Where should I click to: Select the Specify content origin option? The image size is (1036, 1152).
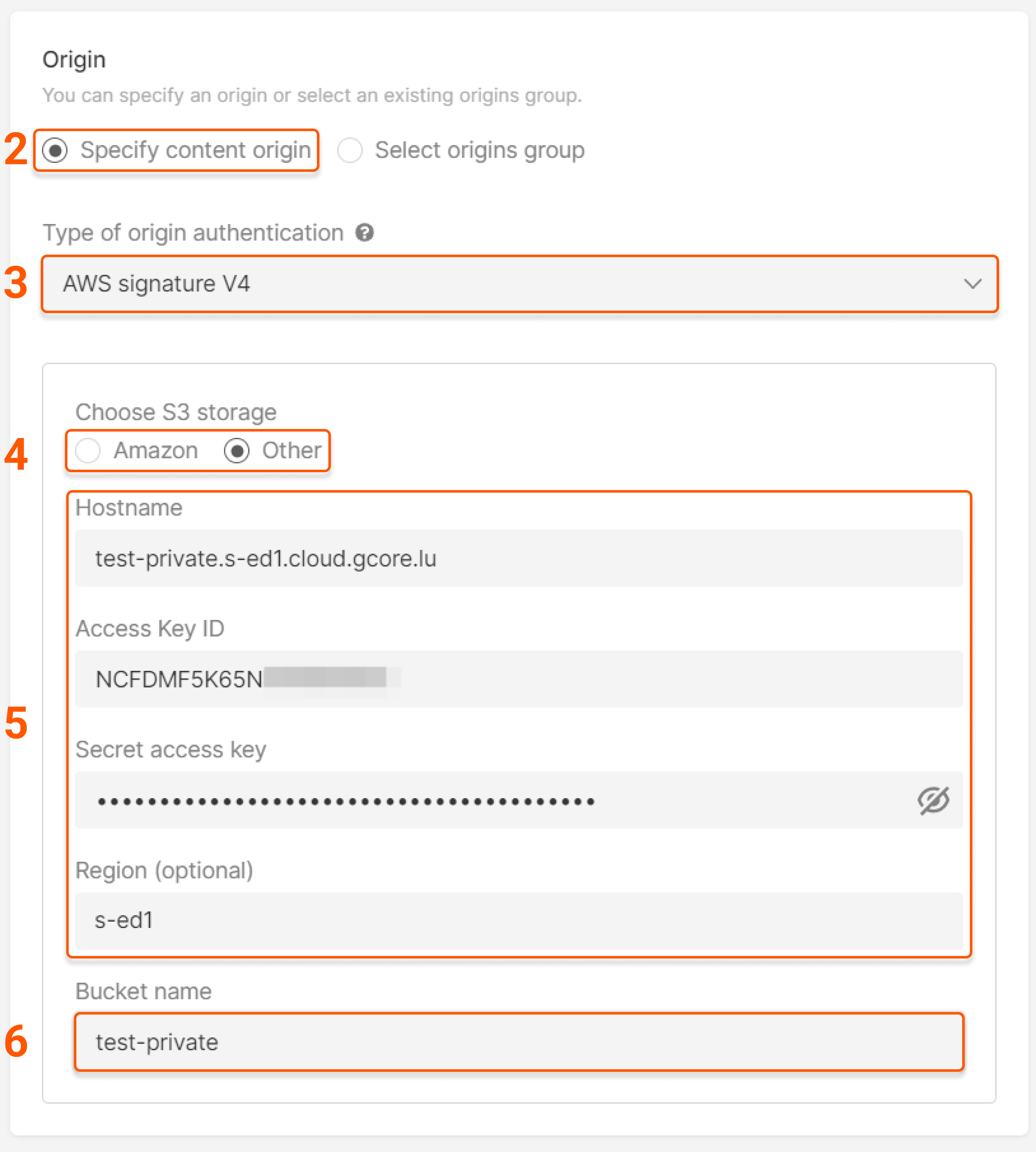[x=55, y=150]
